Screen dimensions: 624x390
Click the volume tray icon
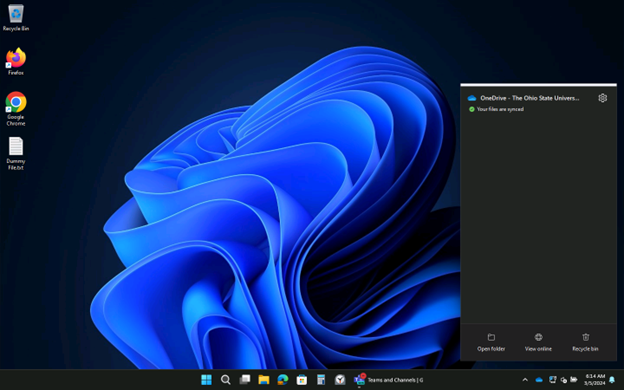(563, 380)
